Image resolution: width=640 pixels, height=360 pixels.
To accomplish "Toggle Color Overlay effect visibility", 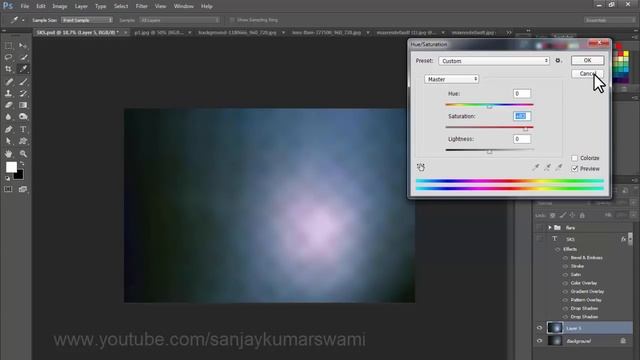I will (x=565, y=283).
